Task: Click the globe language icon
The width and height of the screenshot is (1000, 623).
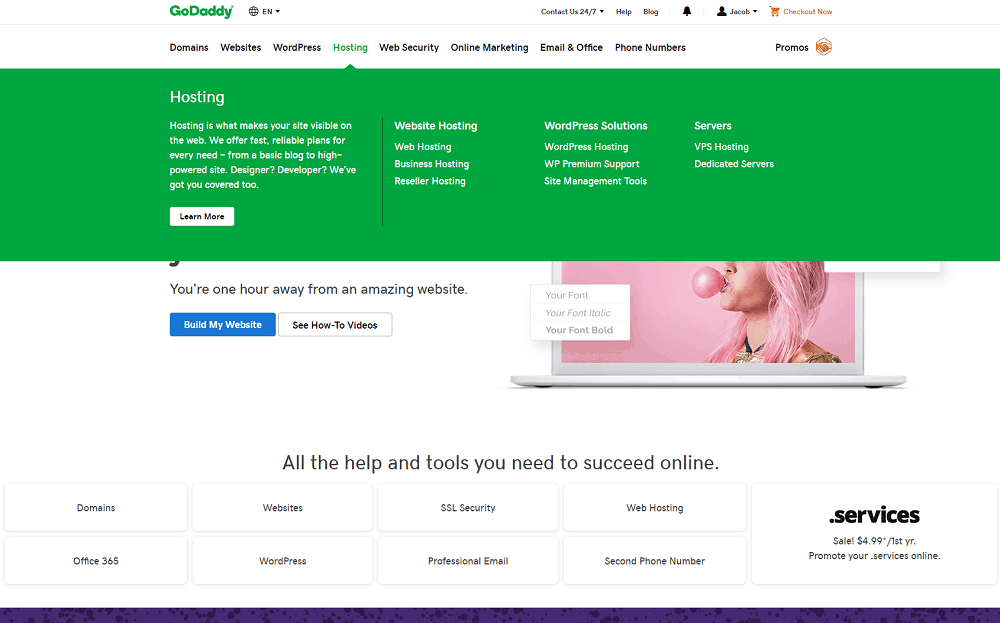Action: click(x=254, y=11)
